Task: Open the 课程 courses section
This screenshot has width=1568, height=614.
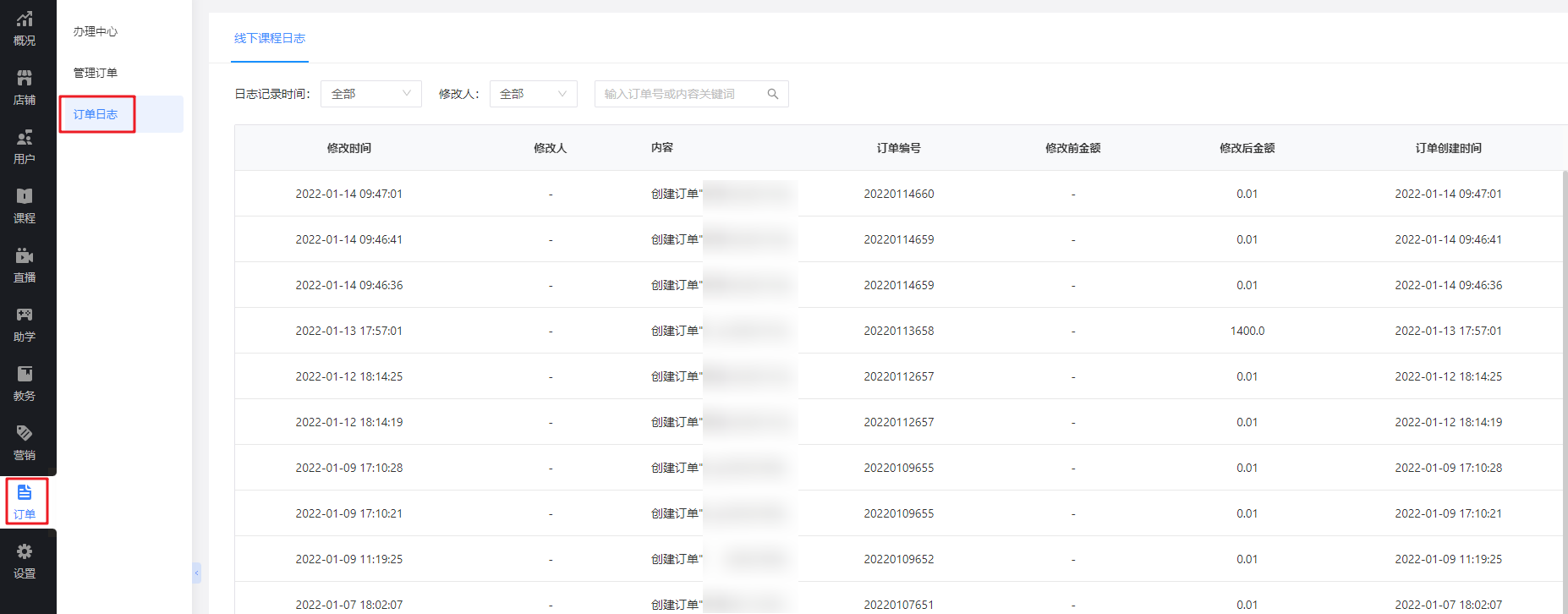Action: (25, 206)
